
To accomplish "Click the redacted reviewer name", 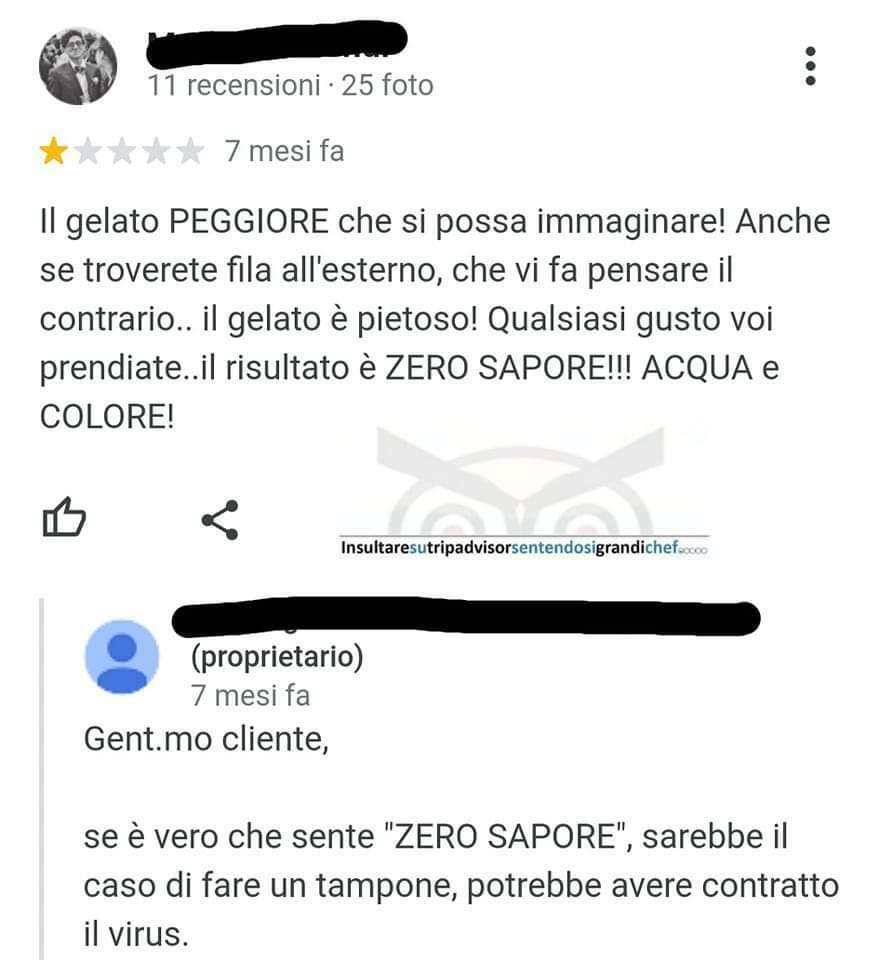I will pos(277,42).
